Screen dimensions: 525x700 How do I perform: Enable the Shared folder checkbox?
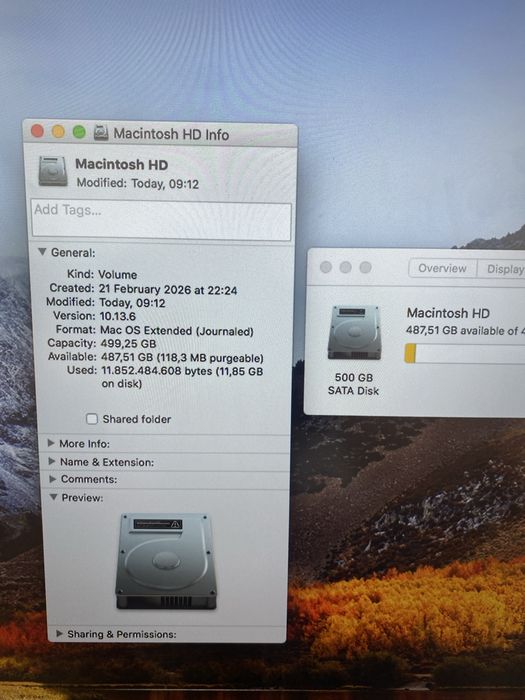[x=92, y=419]
